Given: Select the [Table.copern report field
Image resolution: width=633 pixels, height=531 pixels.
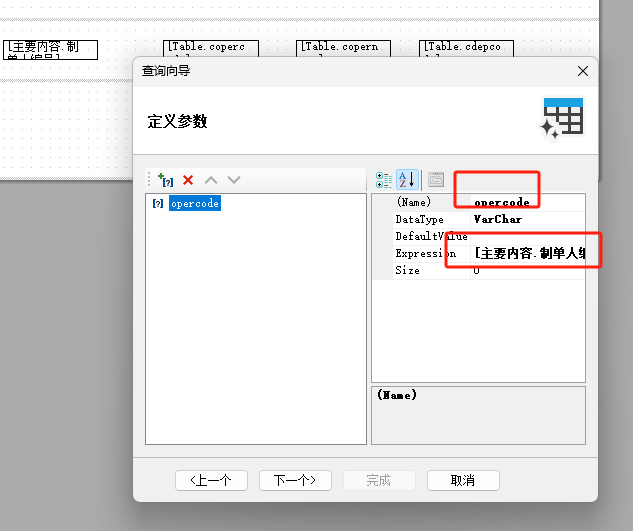Looking at the screenshot, I should [x=343, y=48].
